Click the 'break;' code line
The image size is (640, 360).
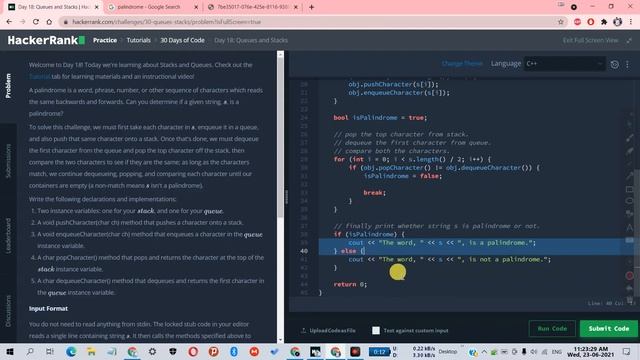pos(375,192)
